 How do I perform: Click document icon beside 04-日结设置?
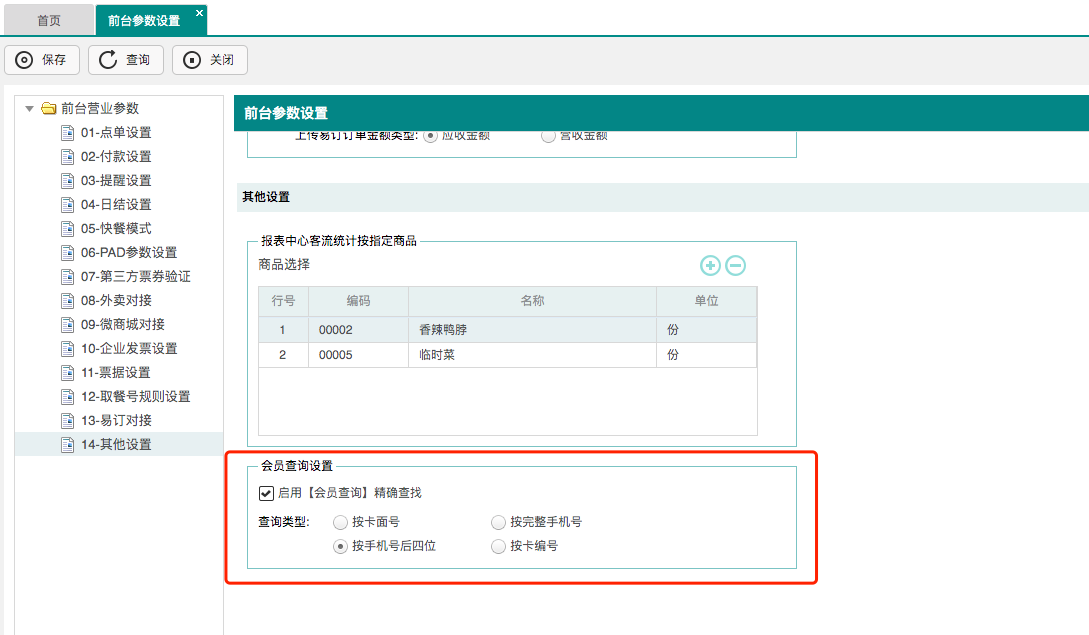(x=67, y=204)
